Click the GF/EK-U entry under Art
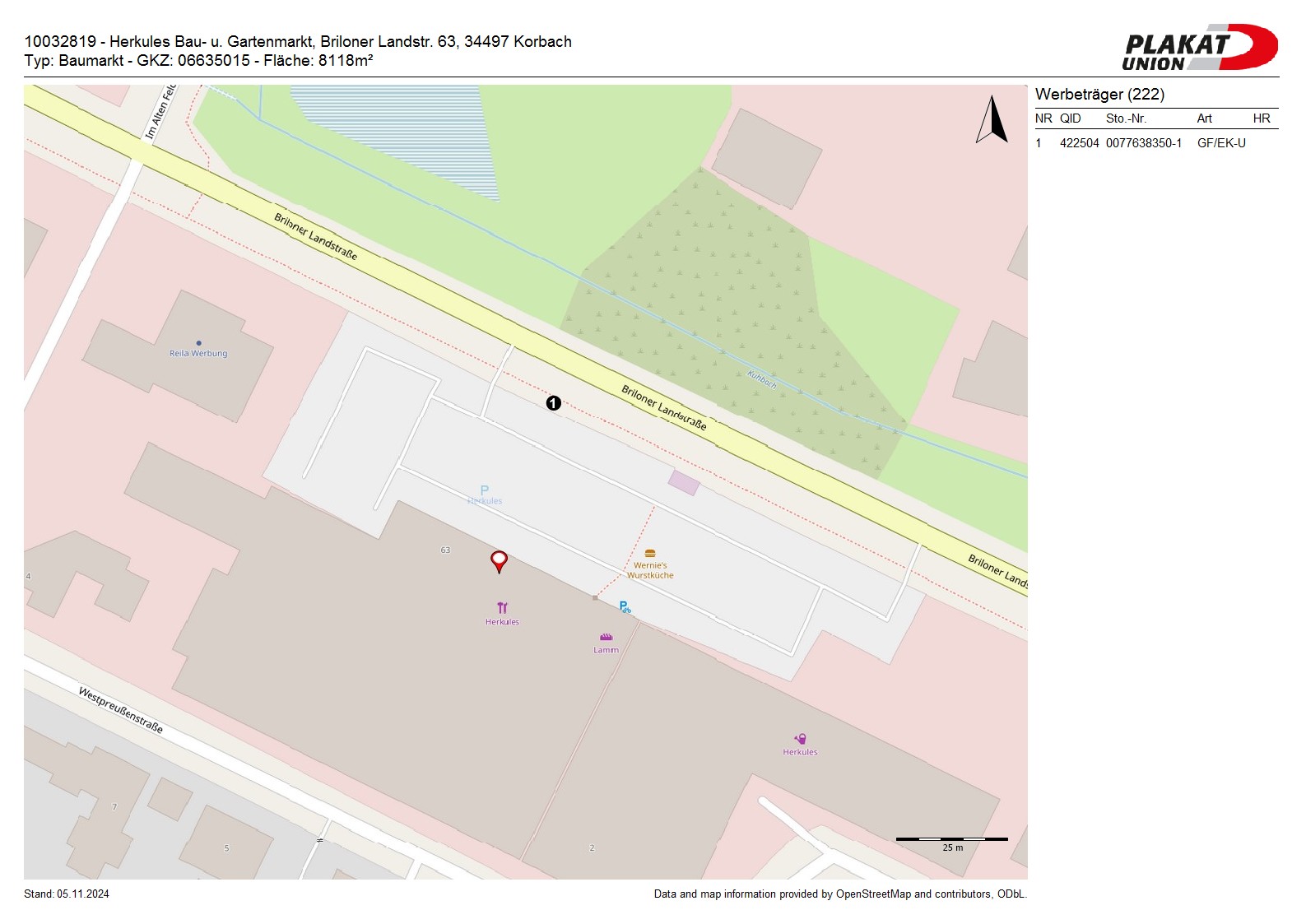 tap(1220, 143)
